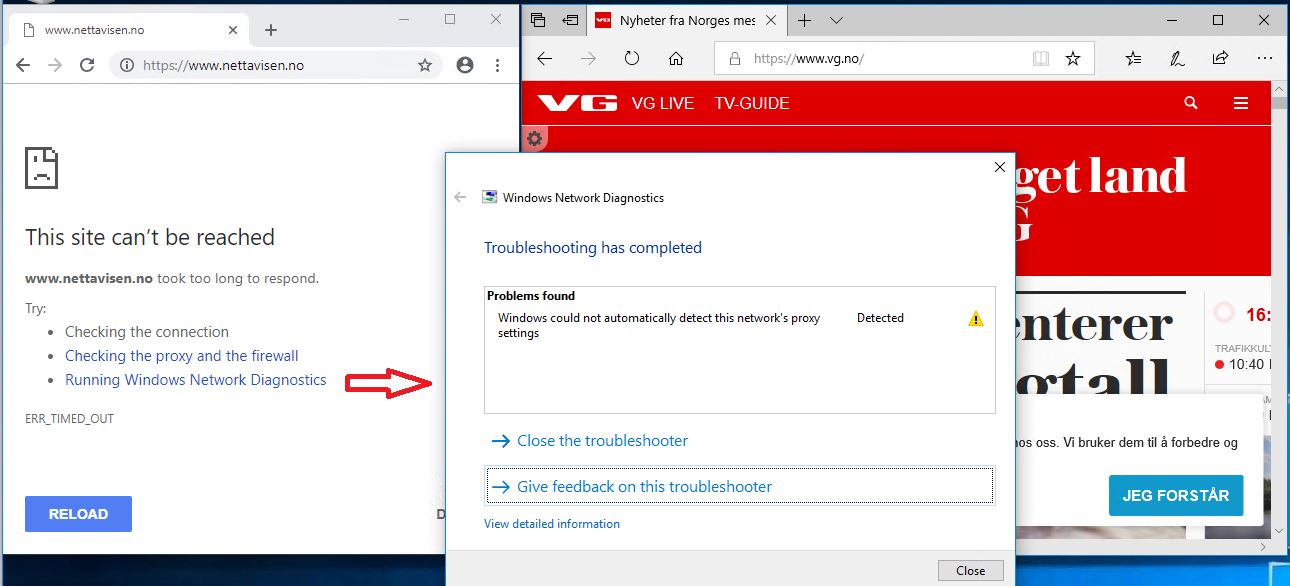Open View detailed information link
The image size is (1290, 586).
pyautogui.click(x=552, y=524)
